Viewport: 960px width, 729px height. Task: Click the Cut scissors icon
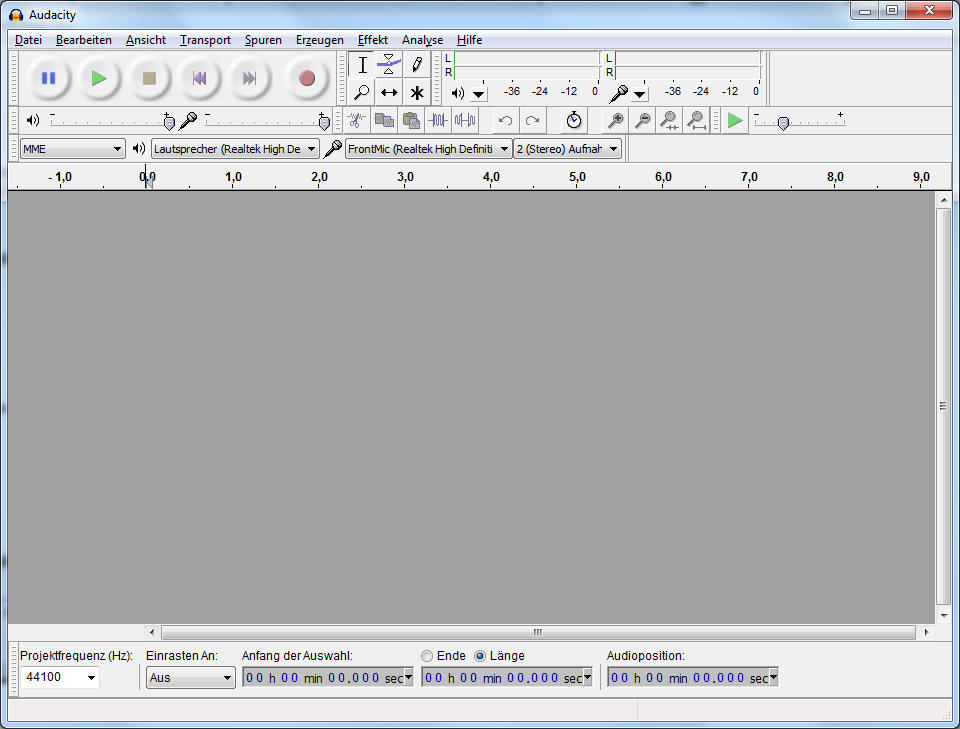[356, 120]
